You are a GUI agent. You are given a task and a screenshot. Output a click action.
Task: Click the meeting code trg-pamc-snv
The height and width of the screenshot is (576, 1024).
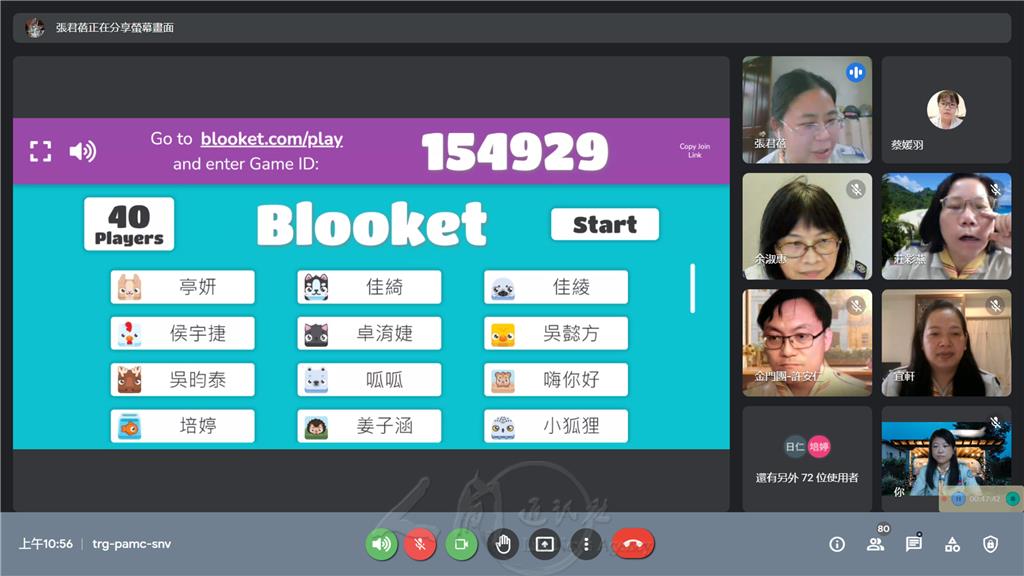131,544
